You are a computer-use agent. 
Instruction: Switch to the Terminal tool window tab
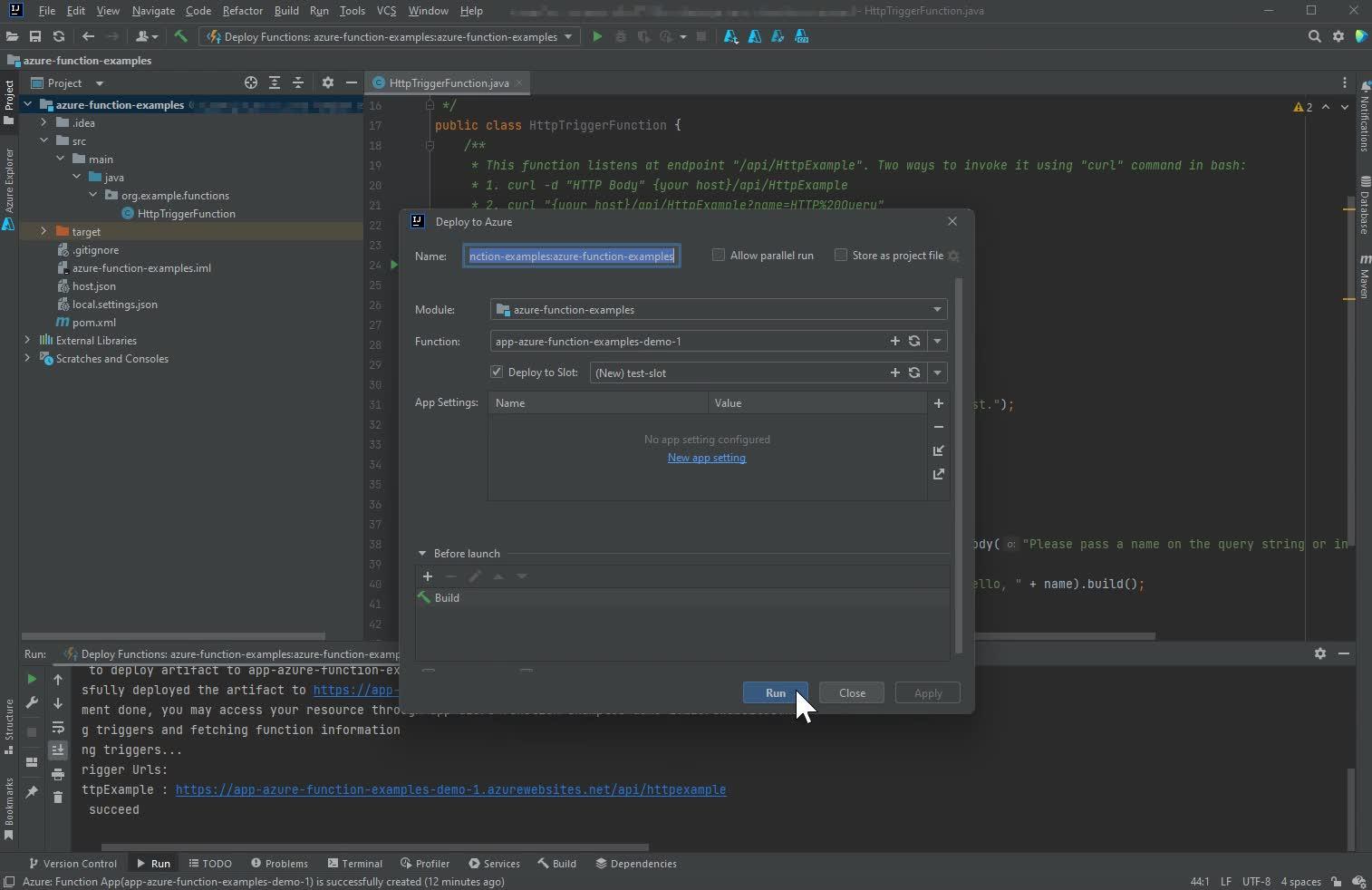(x=355, y=864)
